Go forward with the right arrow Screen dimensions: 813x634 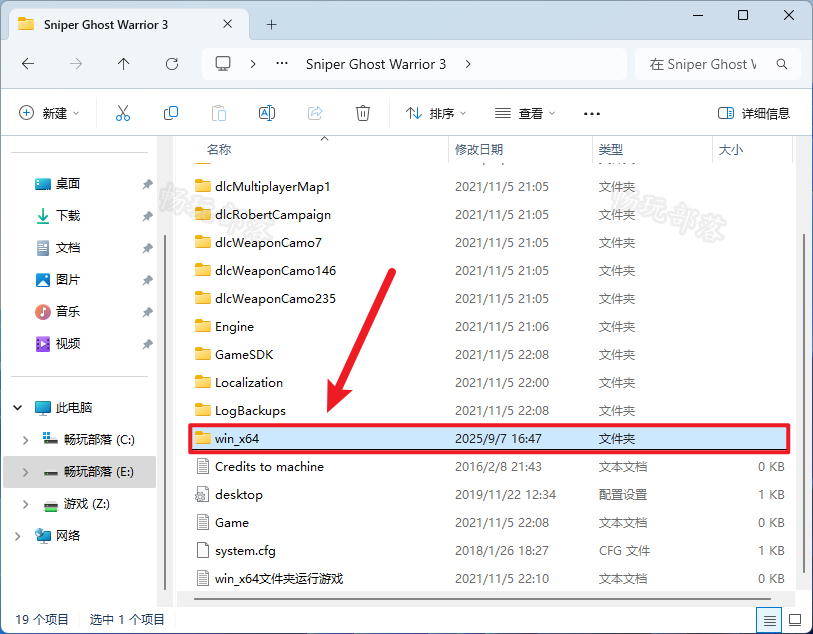(x=76, y=64)
